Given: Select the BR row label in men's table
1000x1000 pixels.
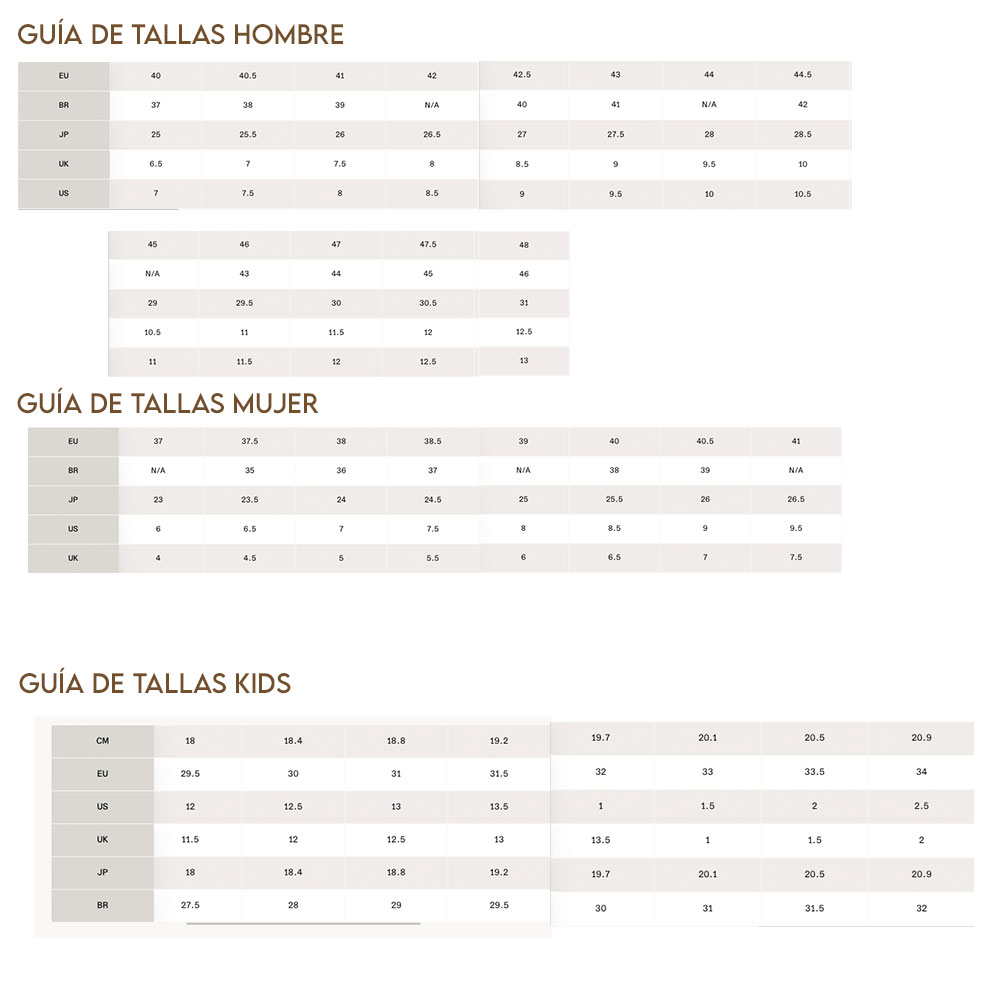Looking at the screenshot, I should click(x=64, y=105).
